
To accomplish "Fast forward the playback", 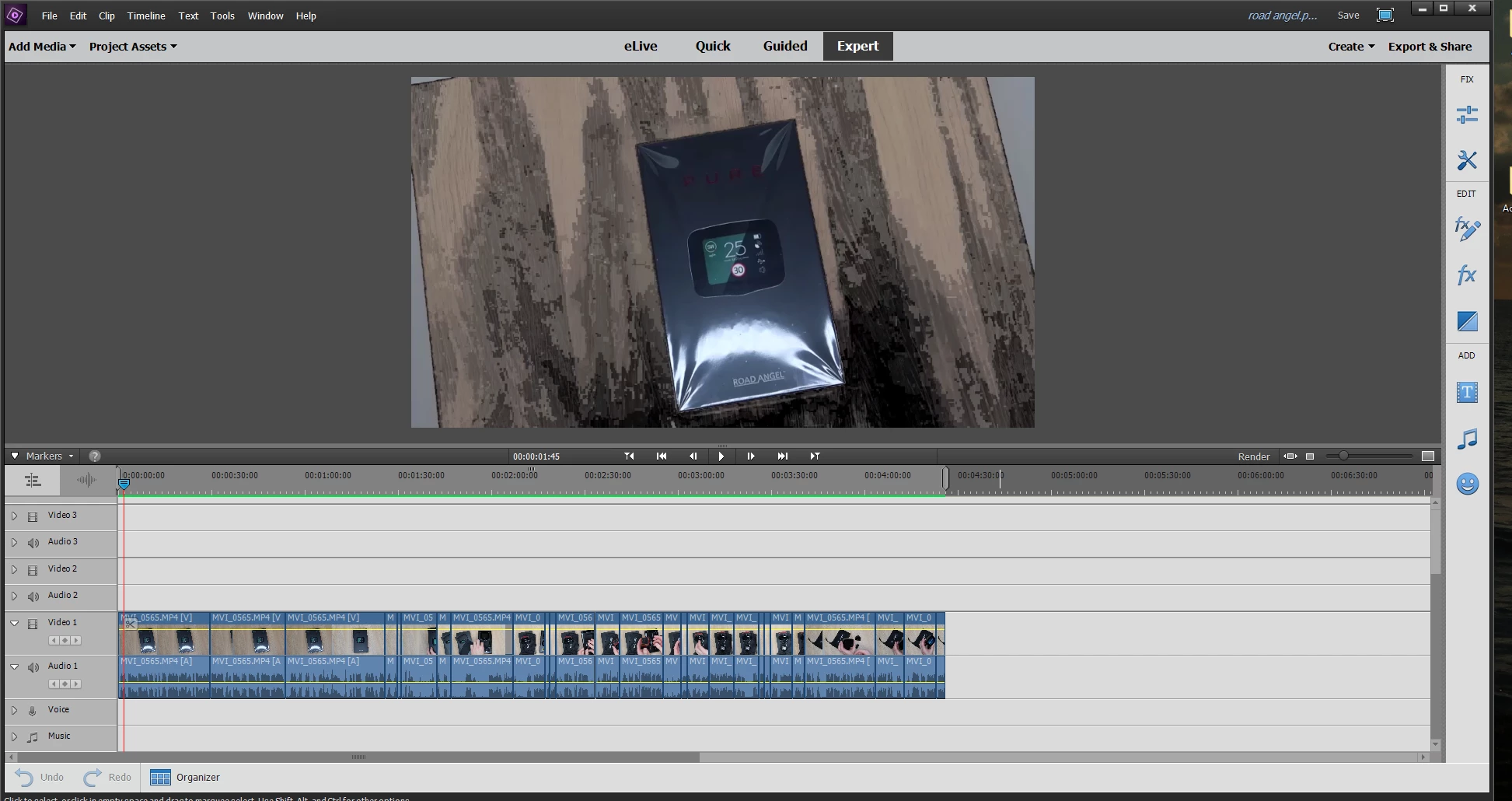I will pos(783,456).
